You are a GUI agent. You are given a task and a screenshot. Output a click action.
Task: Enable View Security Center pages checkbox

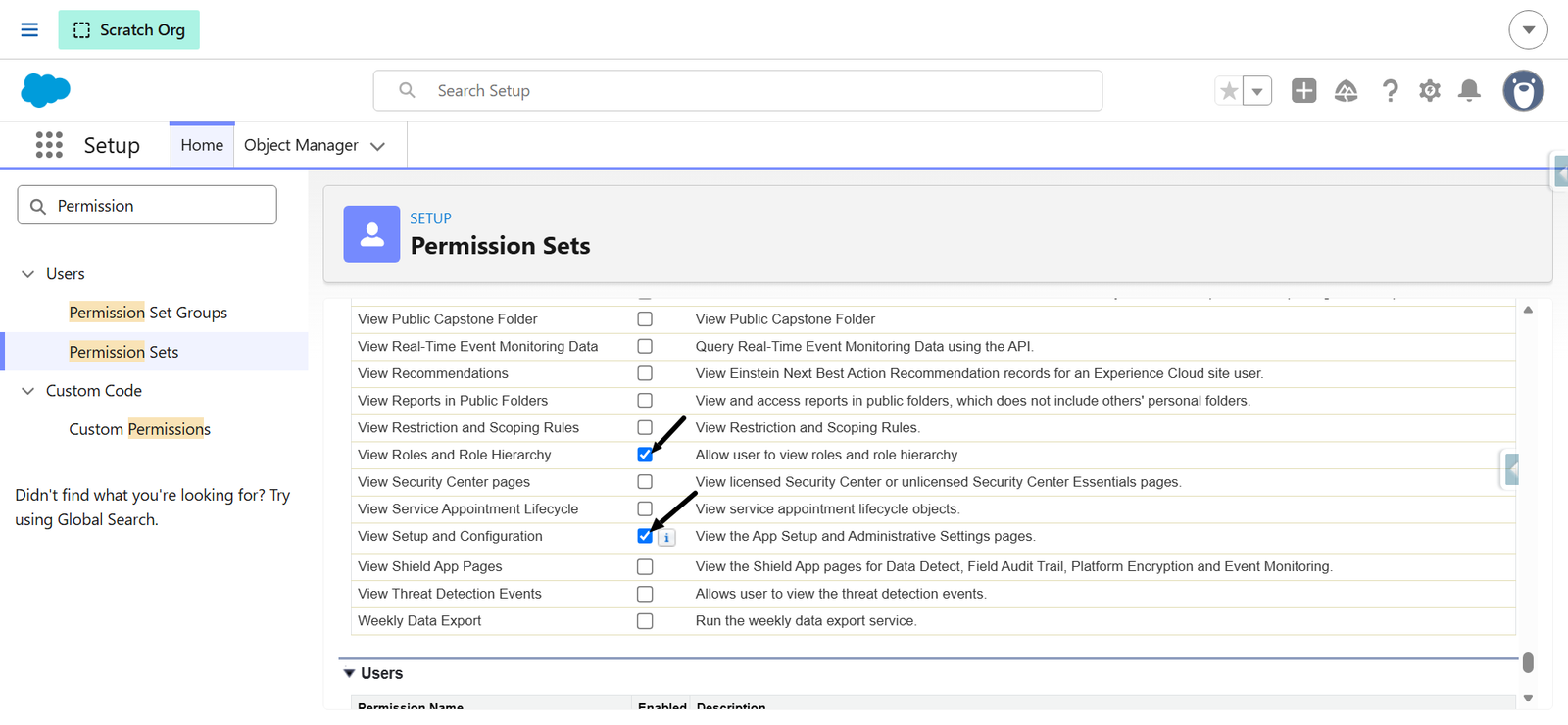(645, 482)
